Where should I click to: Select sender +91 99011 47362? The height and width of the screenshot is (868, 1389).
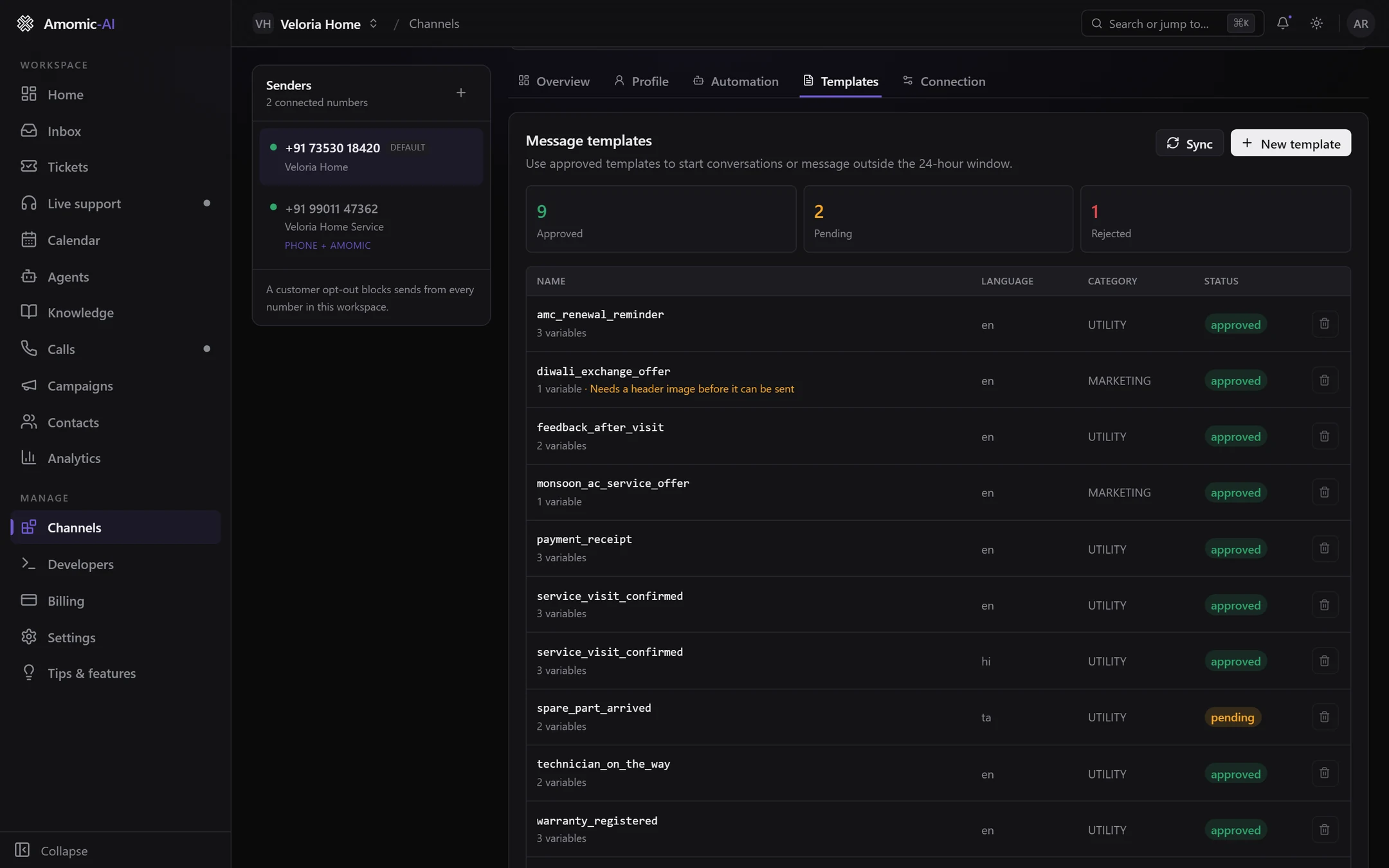pyautogui.click(x=371, y=226)
